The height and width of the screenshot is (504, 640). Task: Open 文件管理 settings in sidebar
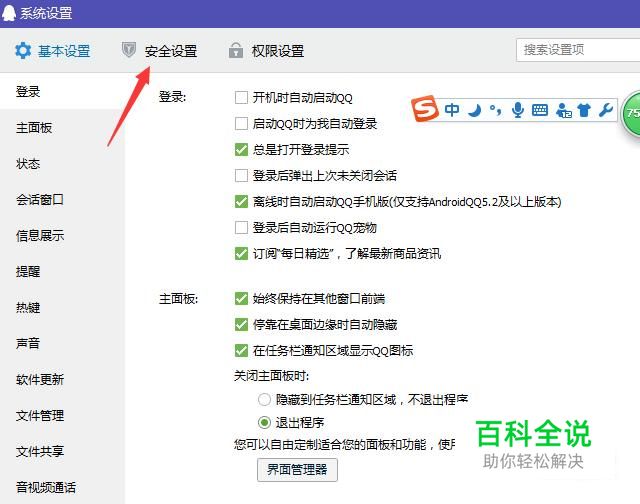pos(40,415)
